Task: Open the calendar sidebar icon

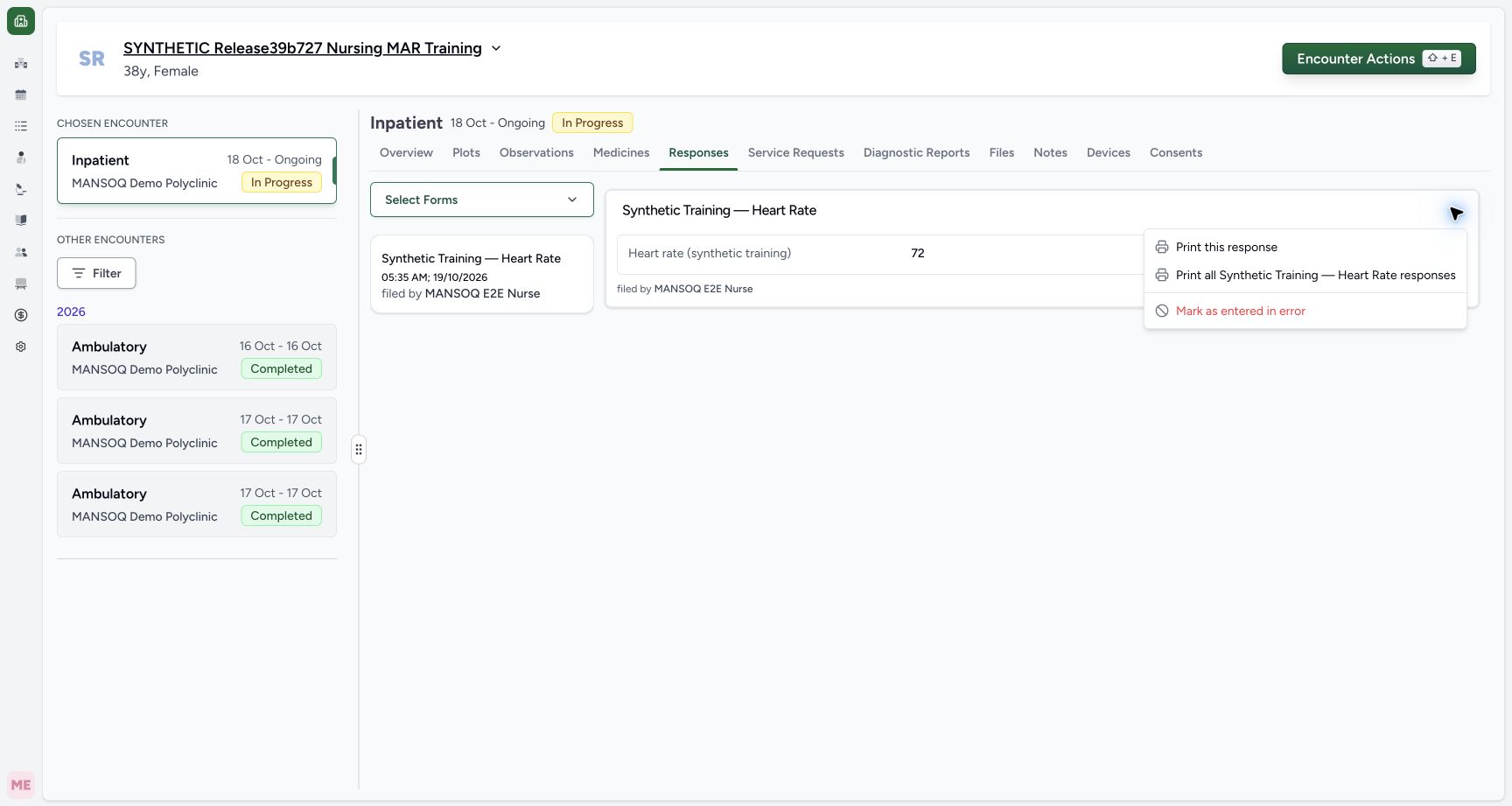Action: click(x=21, y=95)
